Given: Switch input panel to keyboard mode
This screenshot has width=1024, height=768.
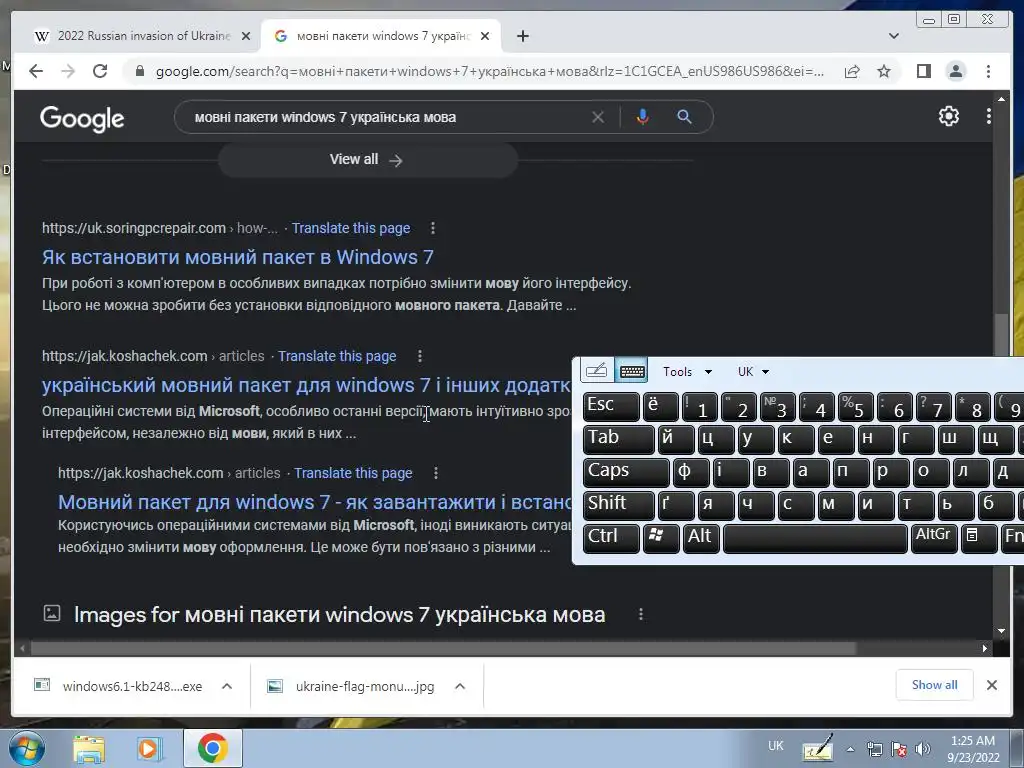Looking at the screenshot, I should click(x=632, y=371).
